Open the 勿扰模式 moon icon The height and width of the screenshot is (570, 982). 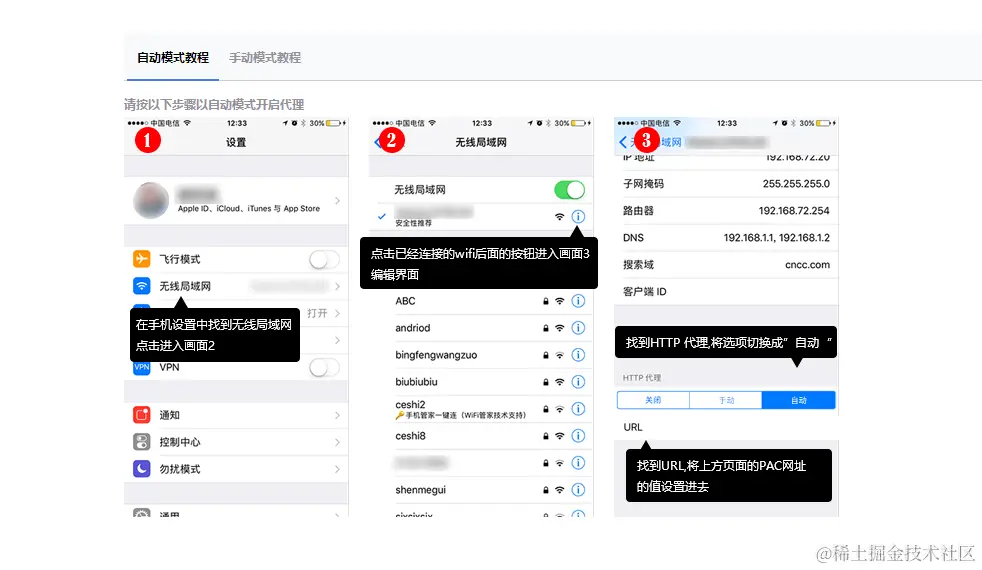[x=142, y=469]
